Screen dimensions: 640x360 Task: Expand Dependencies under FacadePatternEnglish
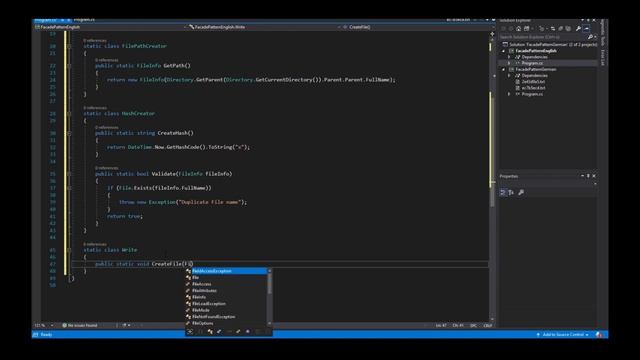(509, 57)
